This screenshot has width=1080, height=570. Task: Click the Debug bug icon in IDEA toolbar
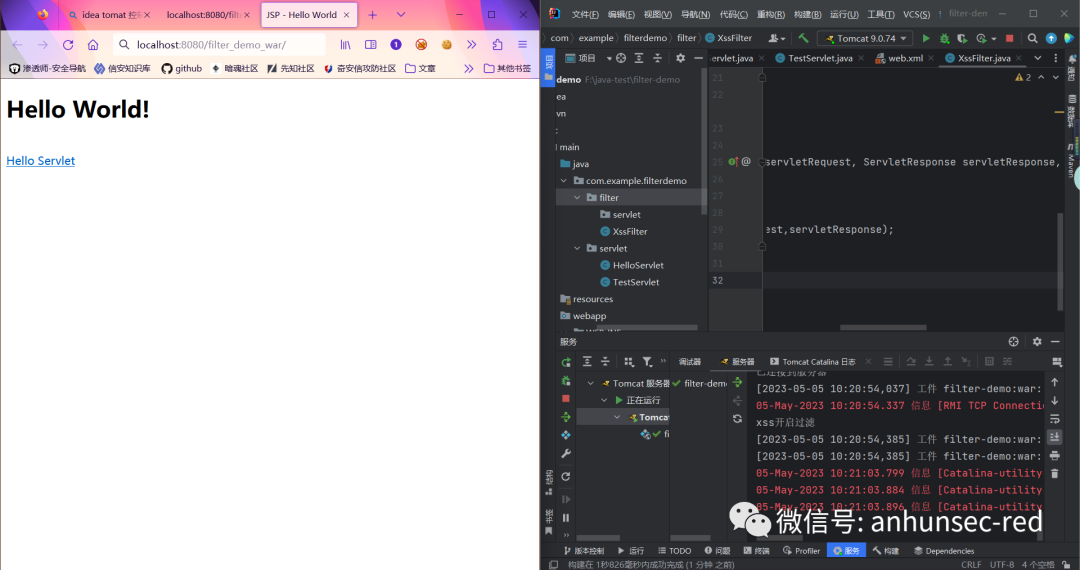(x=944, y=39)
